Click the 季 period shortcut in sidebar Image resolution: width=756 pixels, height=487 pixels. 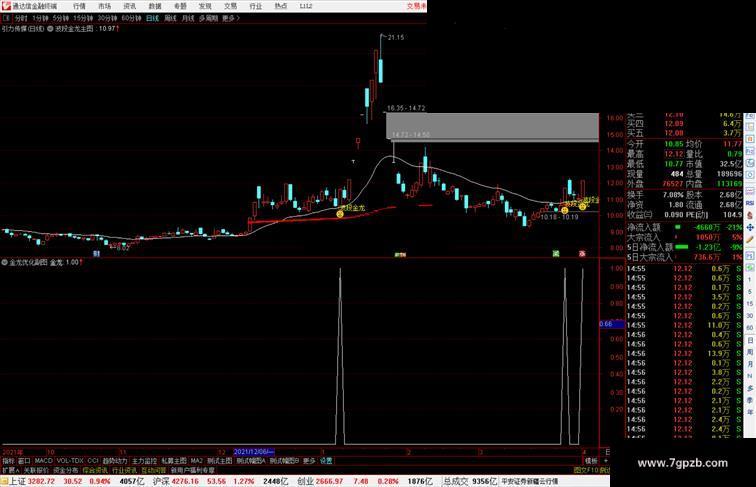click(750, 400)
